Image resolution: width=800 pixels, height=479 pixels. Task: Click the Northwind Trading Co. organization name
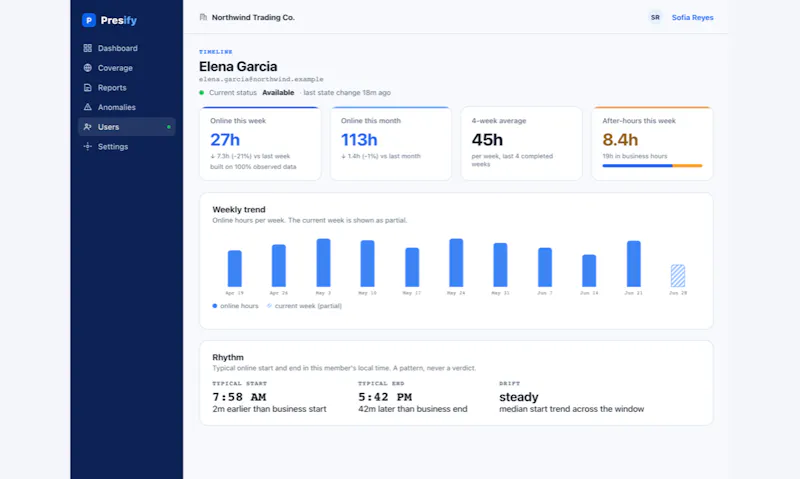point(253,17)
